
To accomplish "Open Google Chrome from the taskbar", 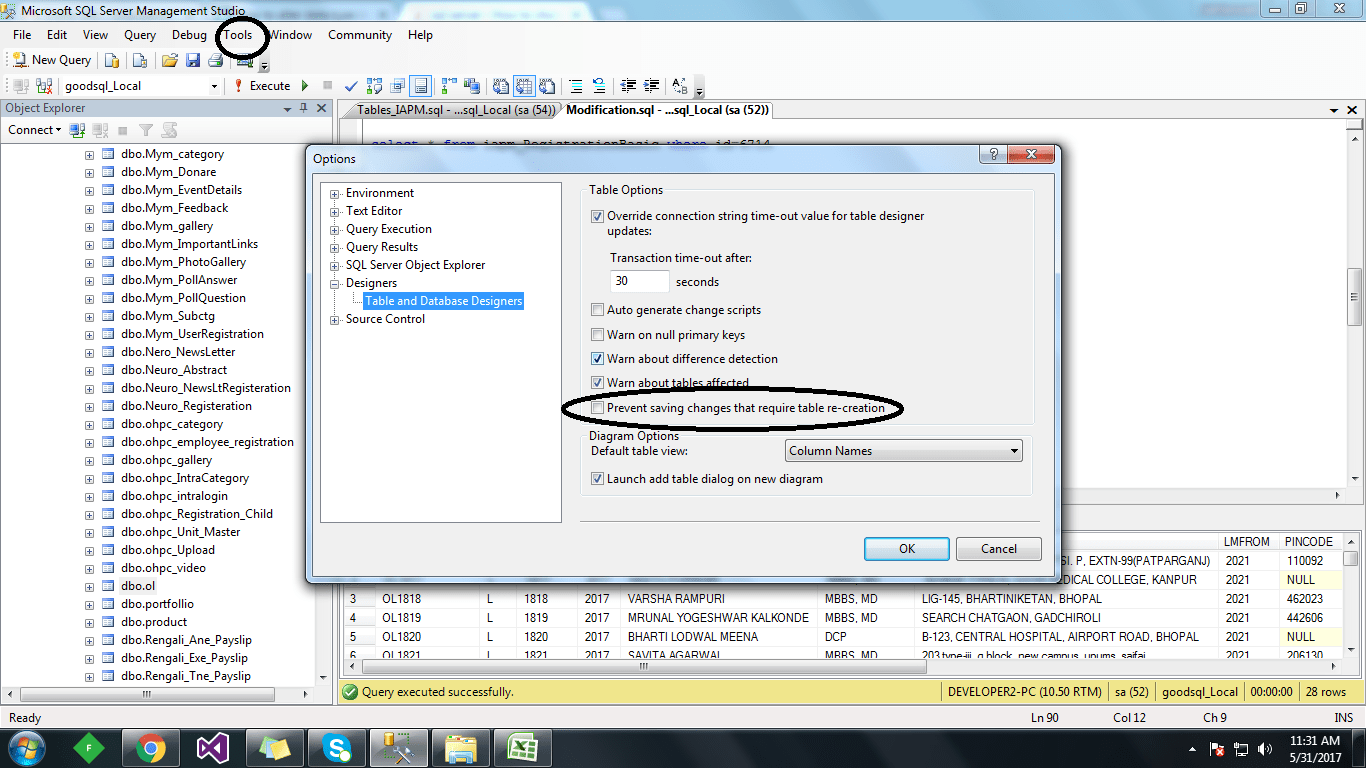I will tap(151, 747).
